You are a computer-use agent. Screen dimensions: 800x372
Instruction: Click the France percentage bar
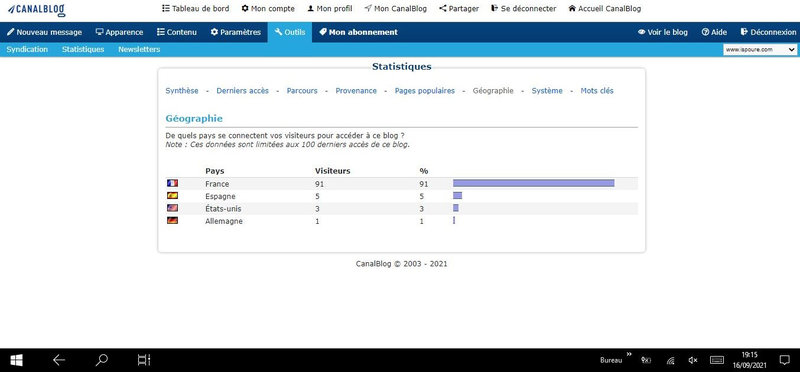pyautogui.click(x=534, y=183)
